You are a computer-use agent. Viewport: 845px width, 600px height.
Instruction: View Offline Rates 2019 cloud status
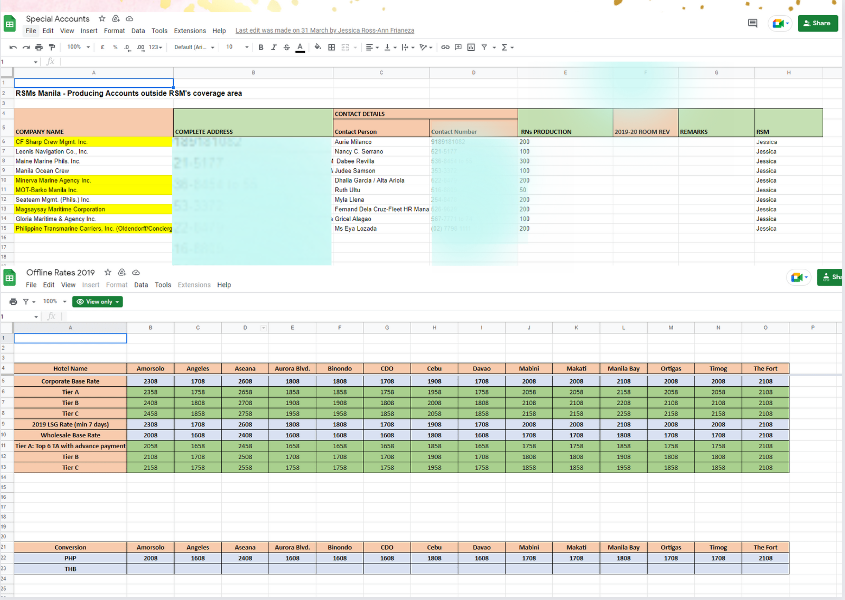[136, 272]
